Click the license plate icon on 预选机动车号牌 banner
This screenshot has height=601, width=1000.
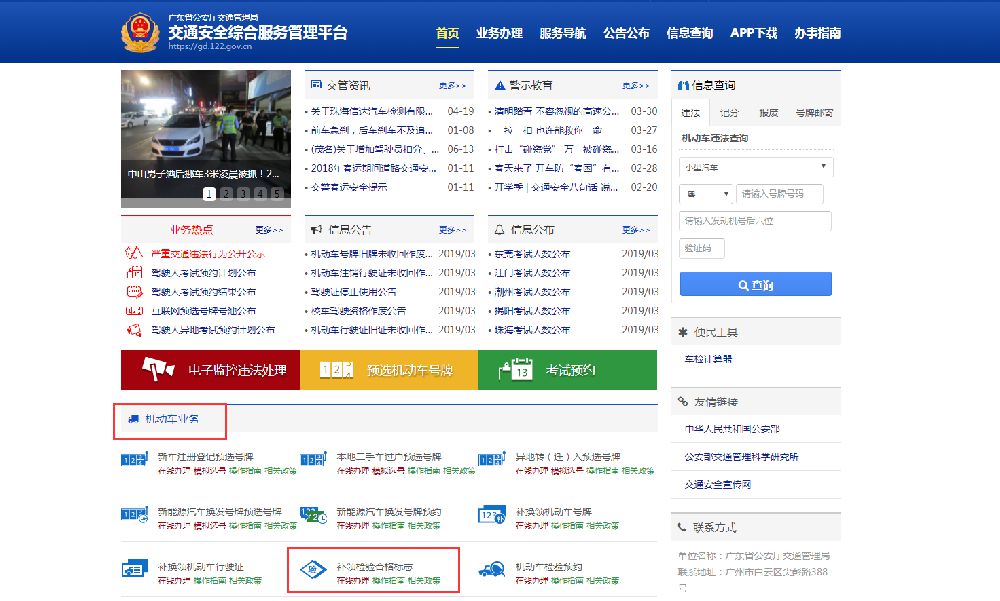(336, 369)
